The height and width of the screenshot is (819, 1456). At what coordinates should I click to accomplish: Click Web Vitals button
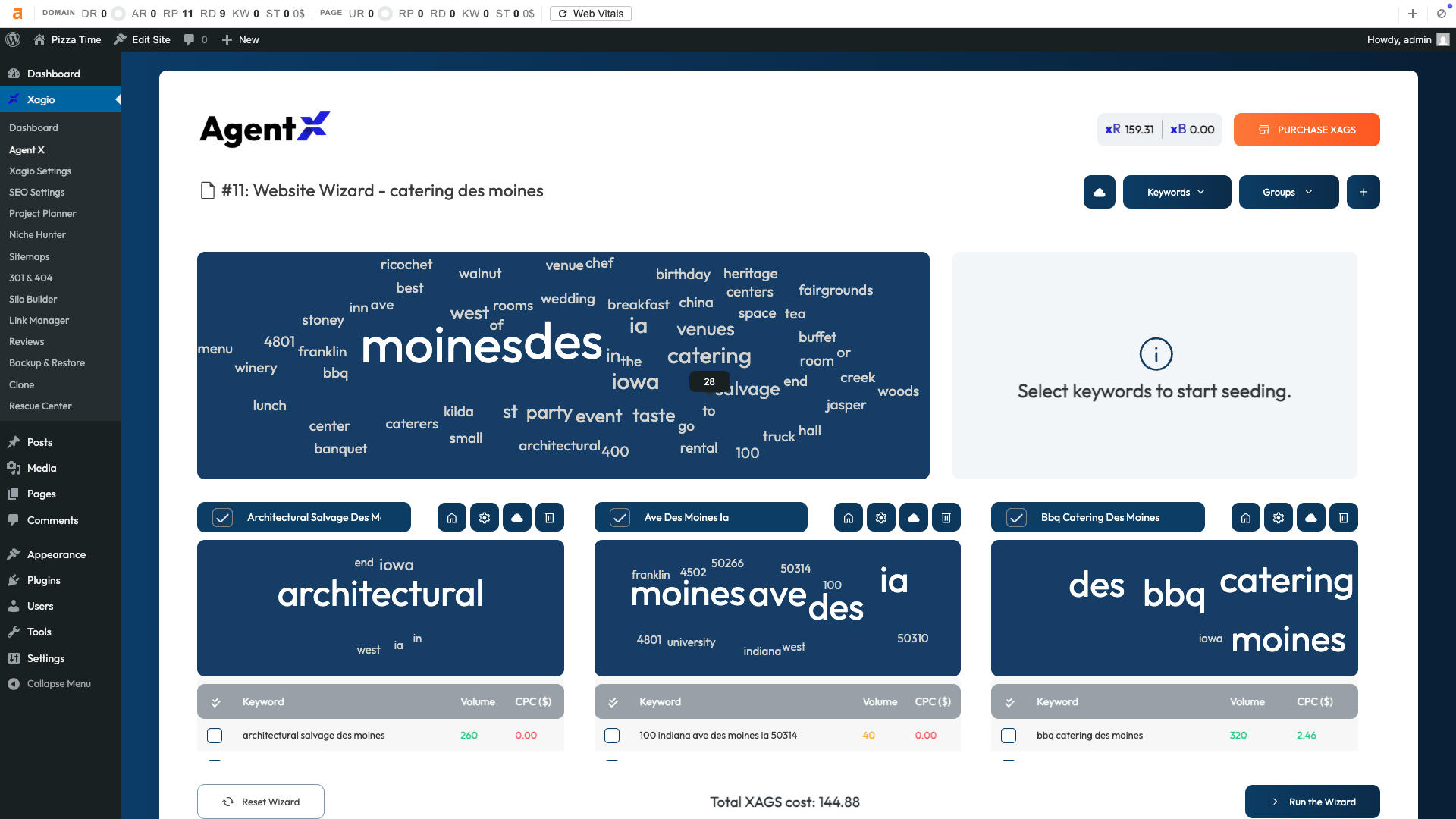click(x=591, y=14)
